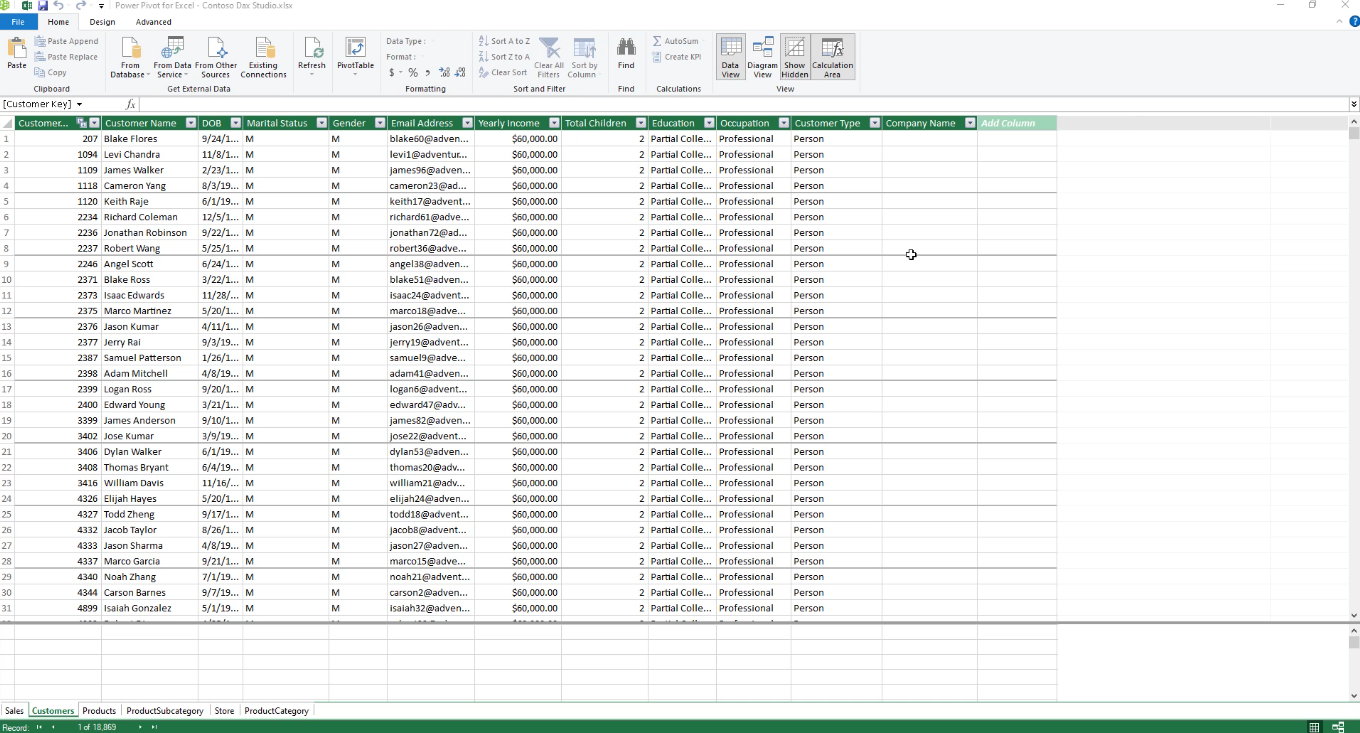Click the Undo icon

tap(59, 6)
